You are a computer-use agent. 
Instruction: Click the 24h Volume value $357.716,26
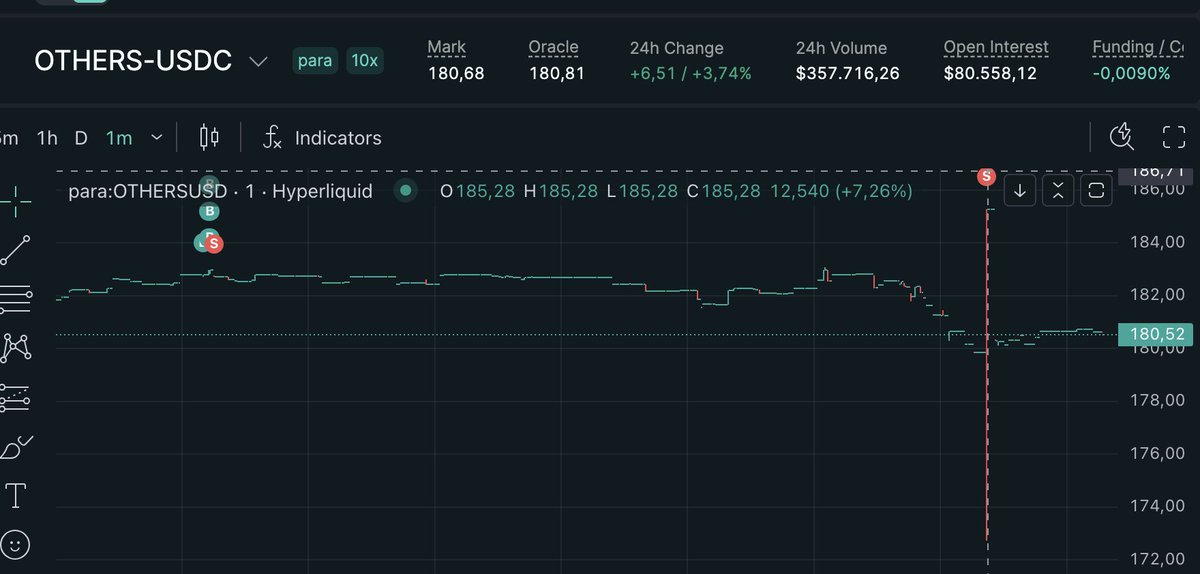[847, 73]
